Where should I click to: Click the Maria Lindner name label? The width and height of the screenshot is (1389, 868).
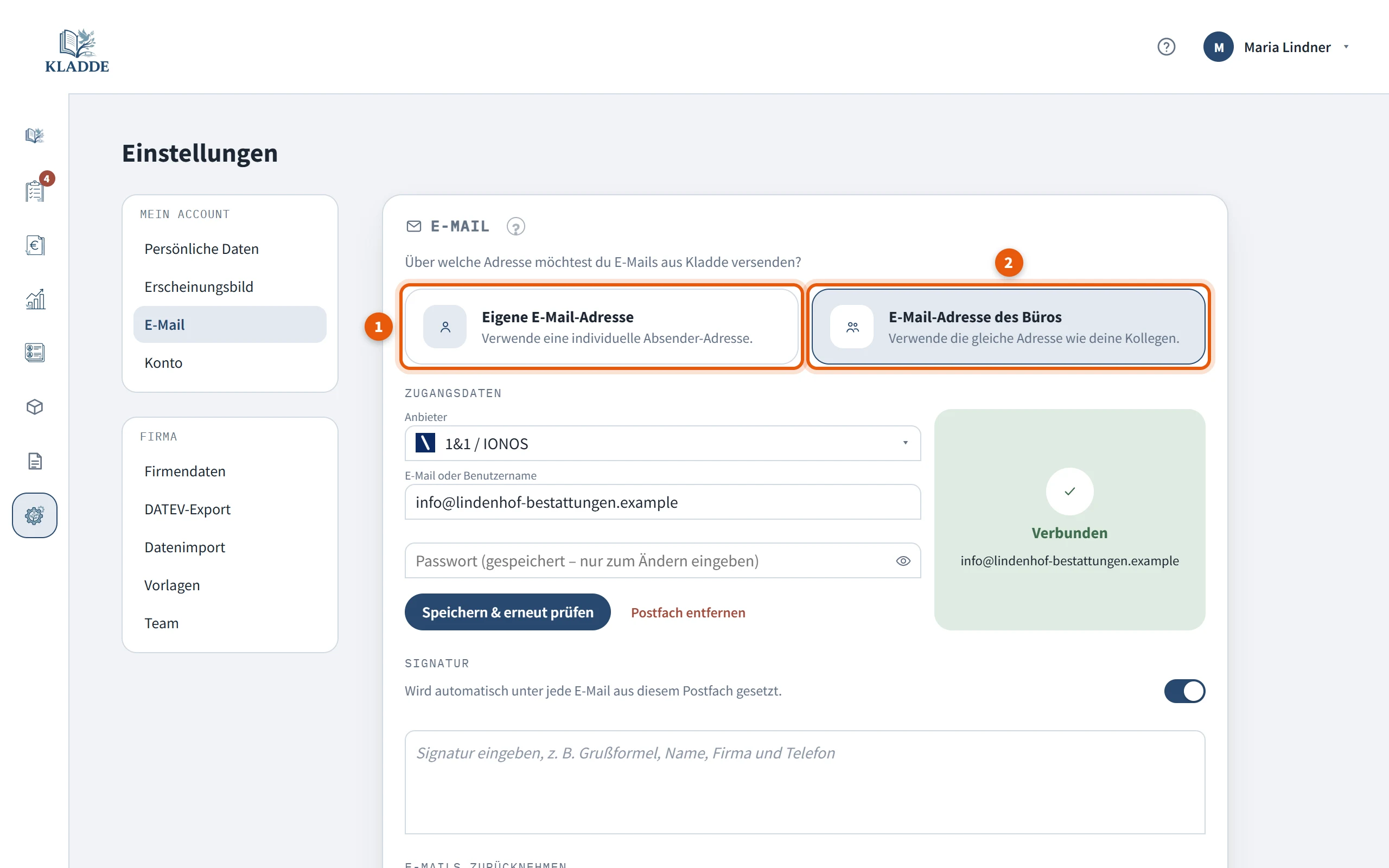(x=1287, y=47)
